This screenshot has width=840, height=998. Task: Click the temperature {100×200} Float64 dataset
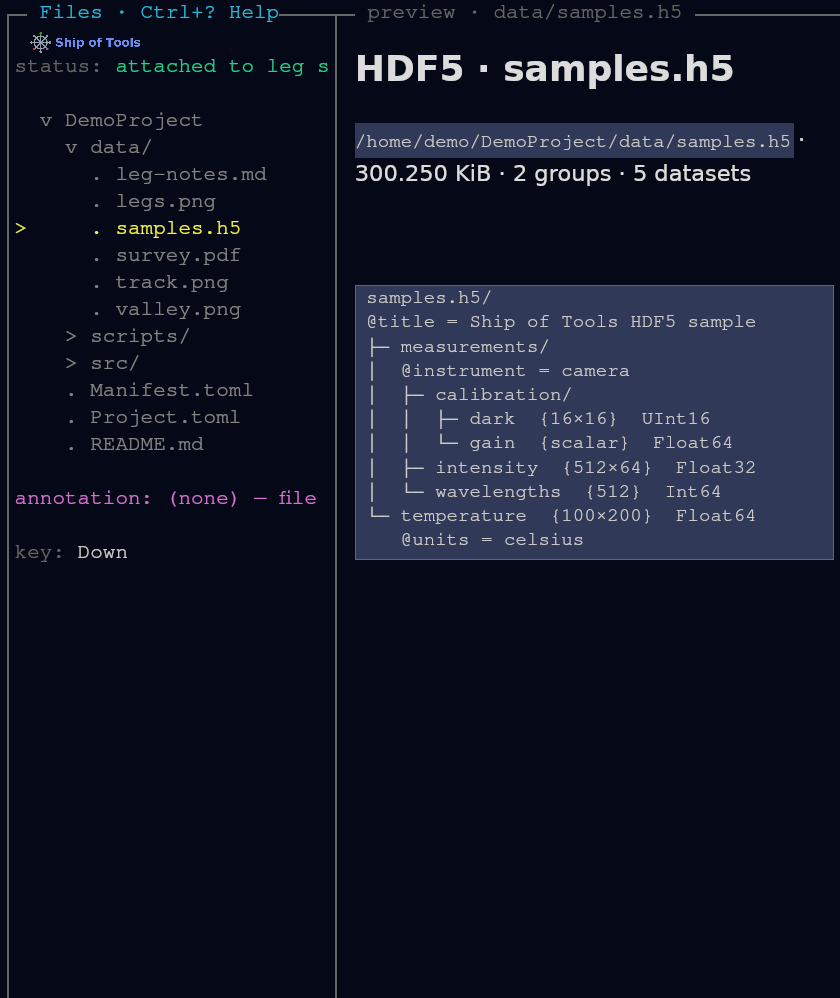point(578,516)
